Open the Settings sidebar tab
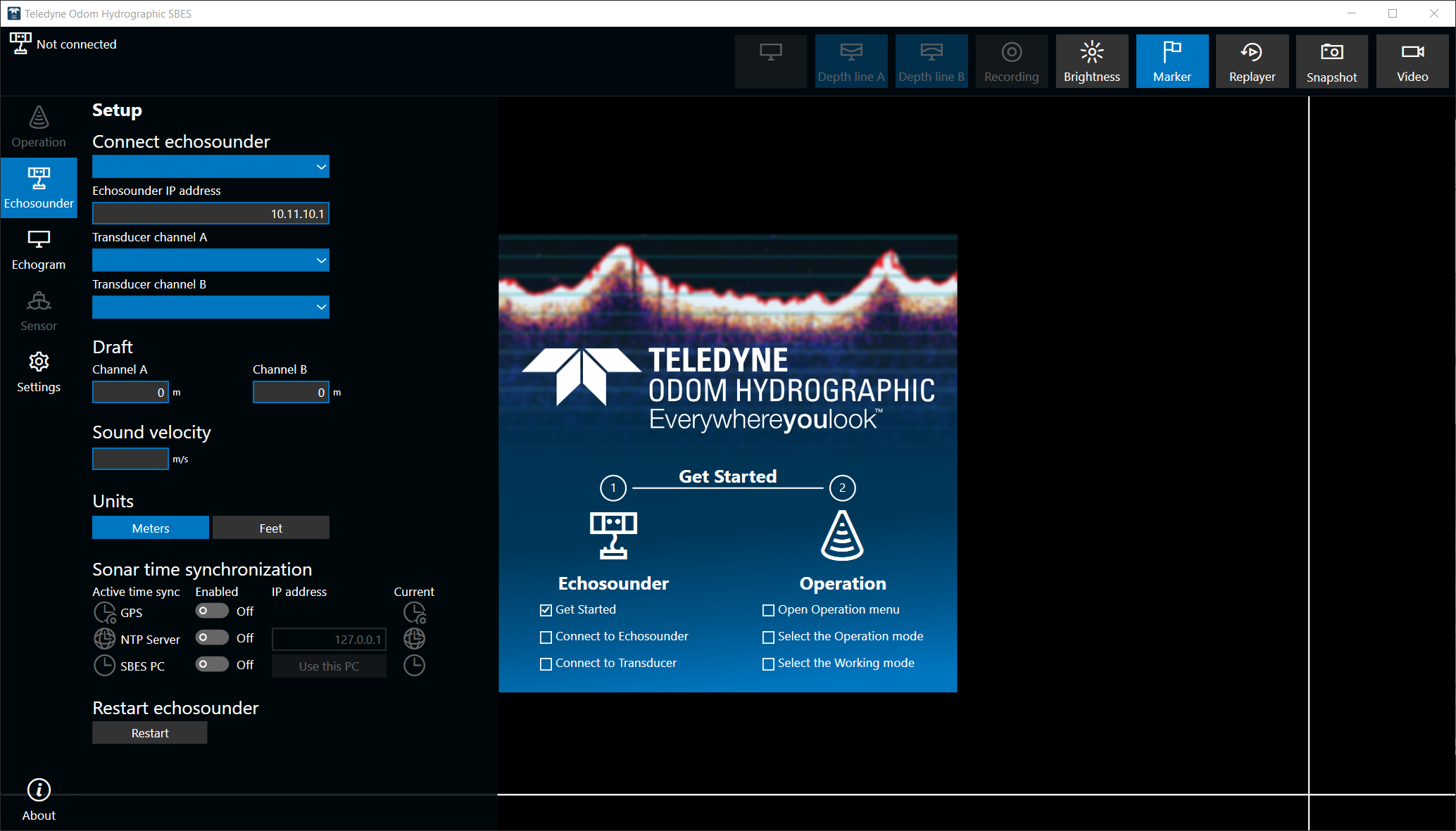 (39, 372)
